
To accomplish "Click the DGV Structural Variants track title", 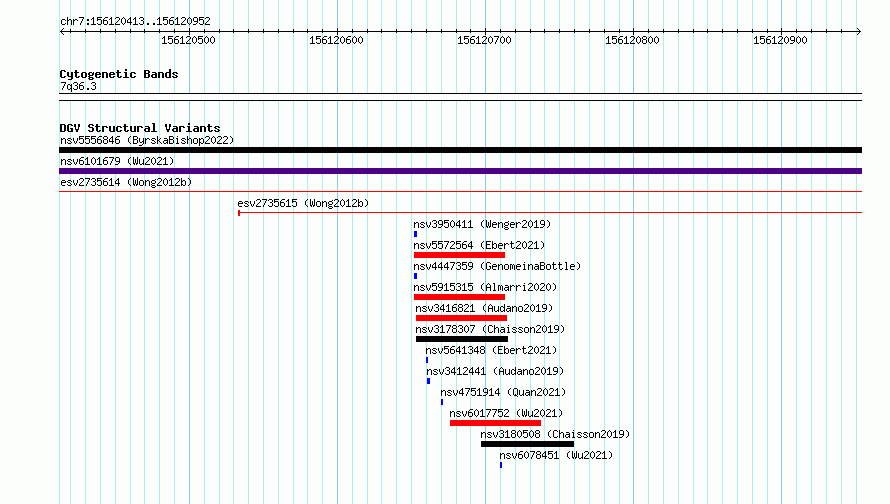I will [140, 128].
